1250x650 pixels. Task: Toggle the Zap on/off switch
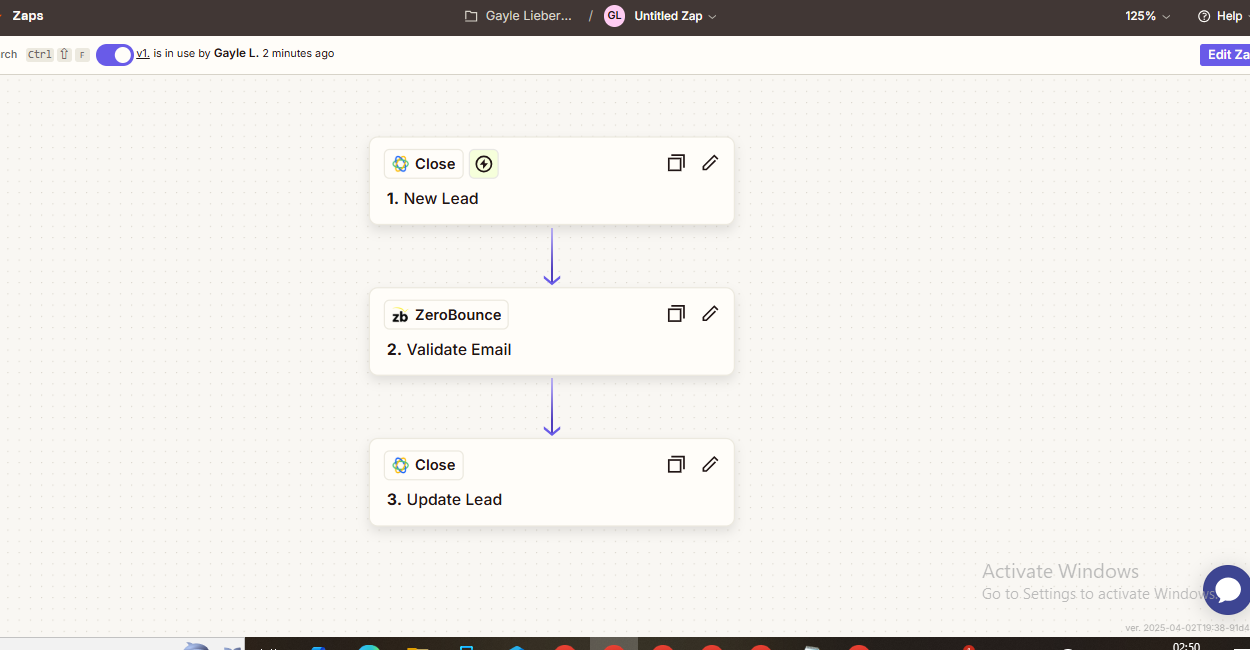pyautogui.click(x=115, y=55)
